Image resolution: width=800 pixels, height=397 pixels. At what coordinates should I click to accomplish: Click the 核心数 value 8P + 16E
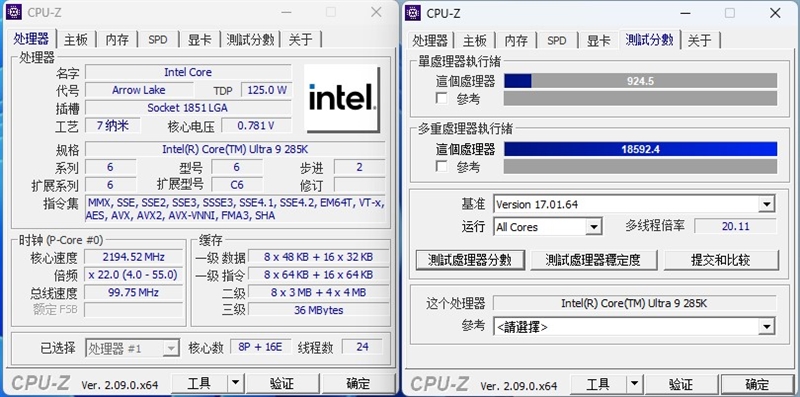(261, 347)
